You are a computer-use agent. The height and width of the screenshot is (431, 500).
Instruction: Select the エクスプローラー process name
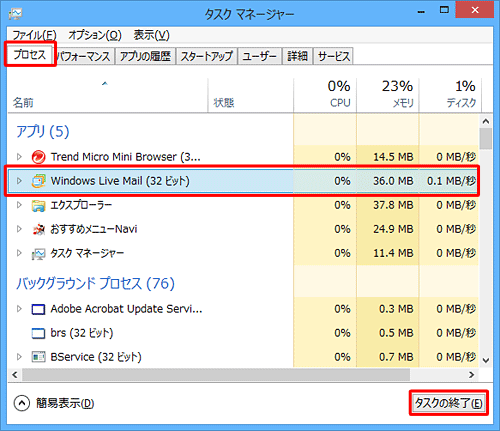[x=81, y=205]
